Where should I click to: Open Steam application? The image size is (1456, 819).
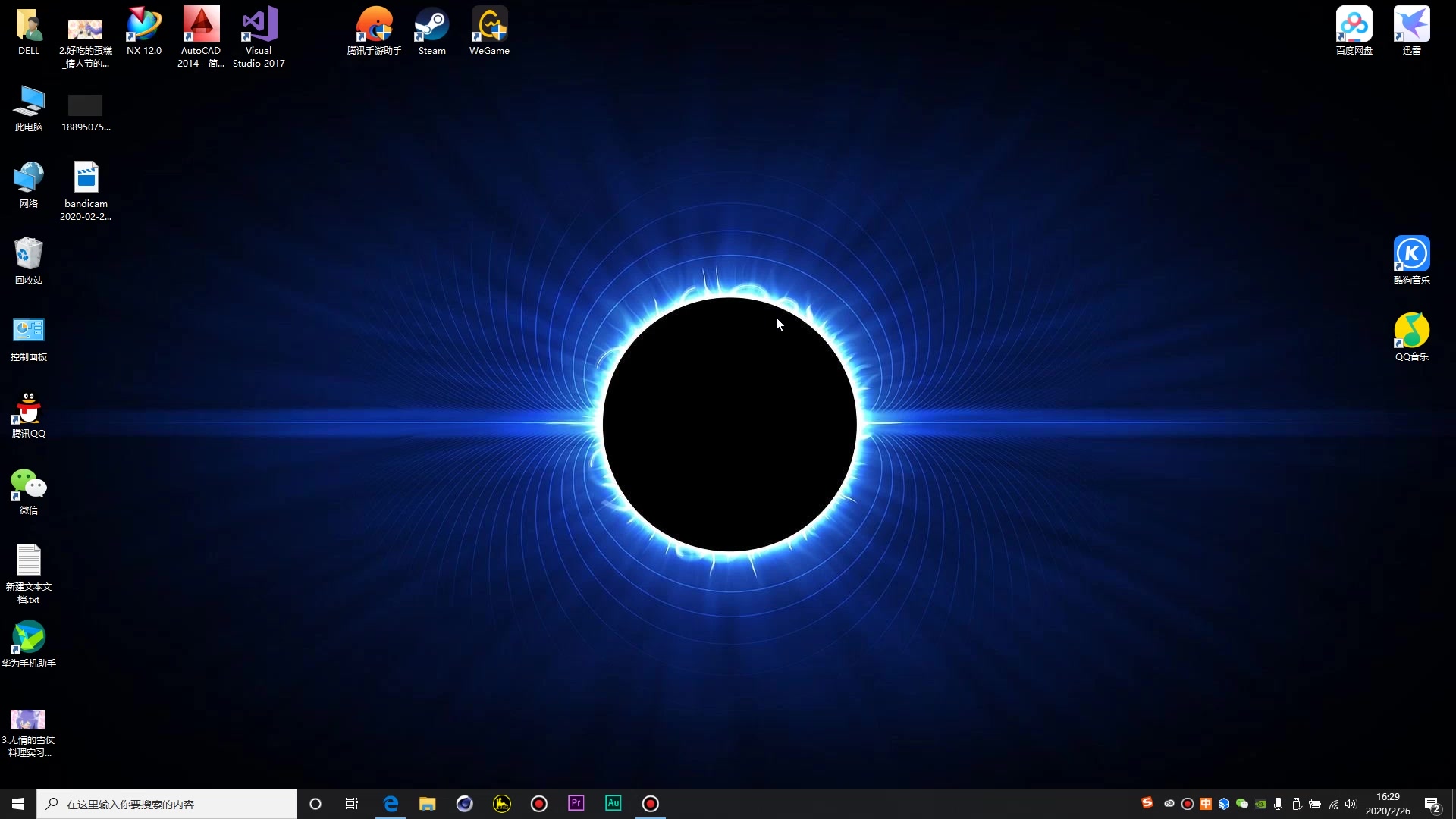(x=432, y=32)
